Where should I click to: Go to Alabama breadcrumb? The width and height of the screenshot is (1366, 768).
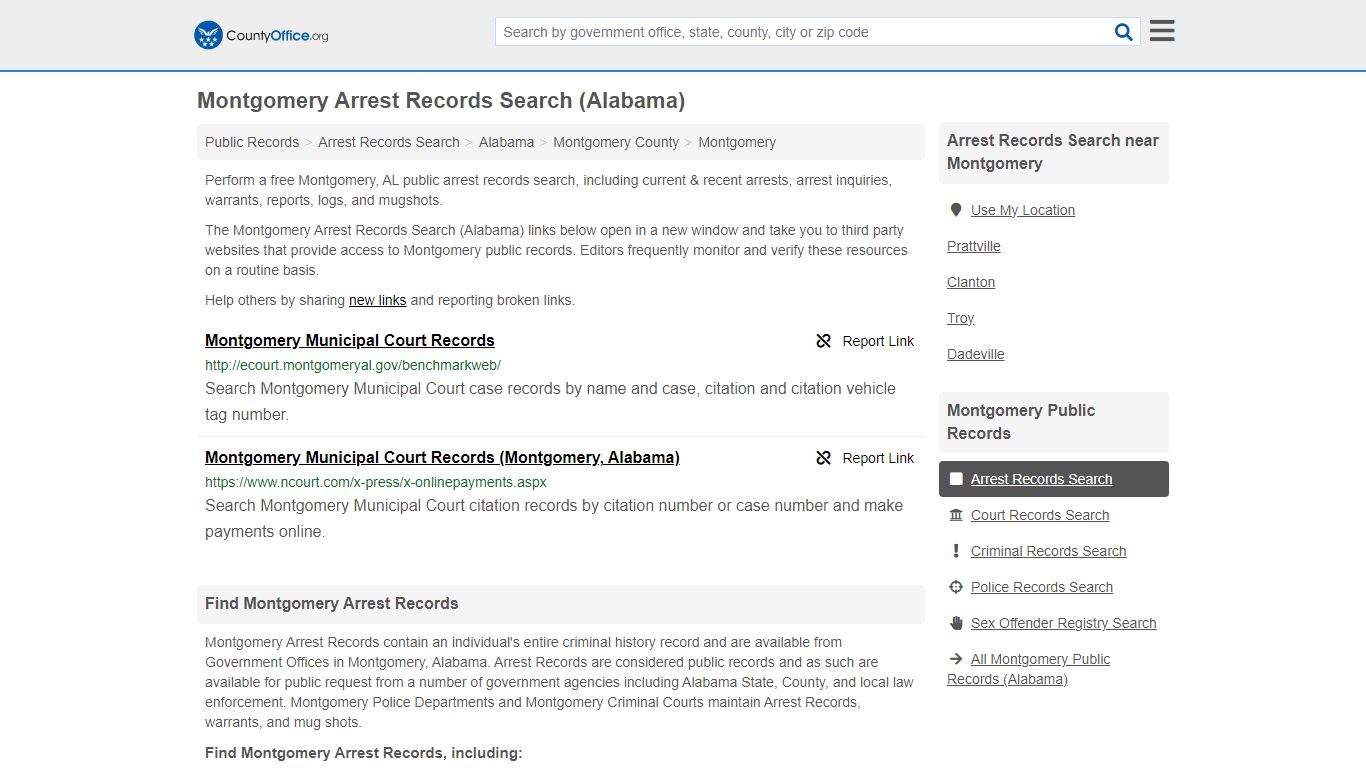506,142
